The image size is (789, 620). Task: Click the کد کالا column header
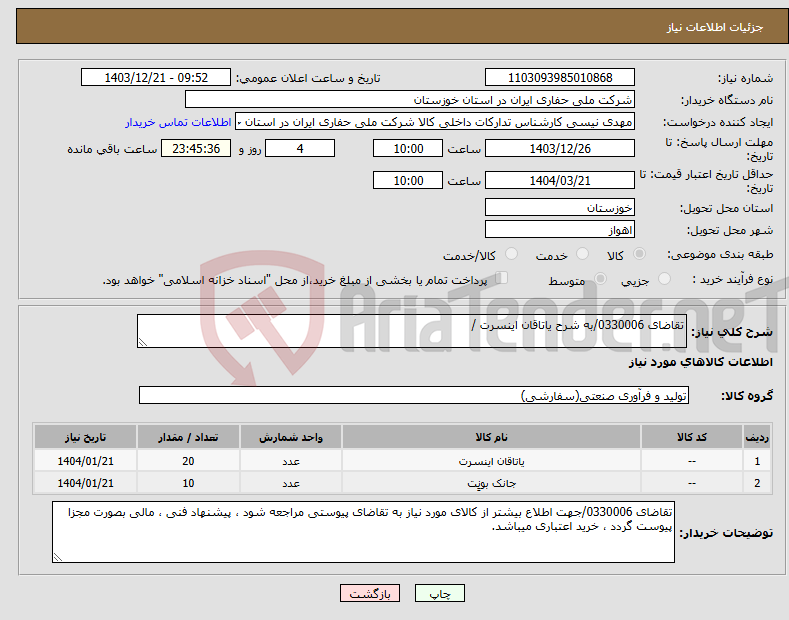tap(692, 437)
